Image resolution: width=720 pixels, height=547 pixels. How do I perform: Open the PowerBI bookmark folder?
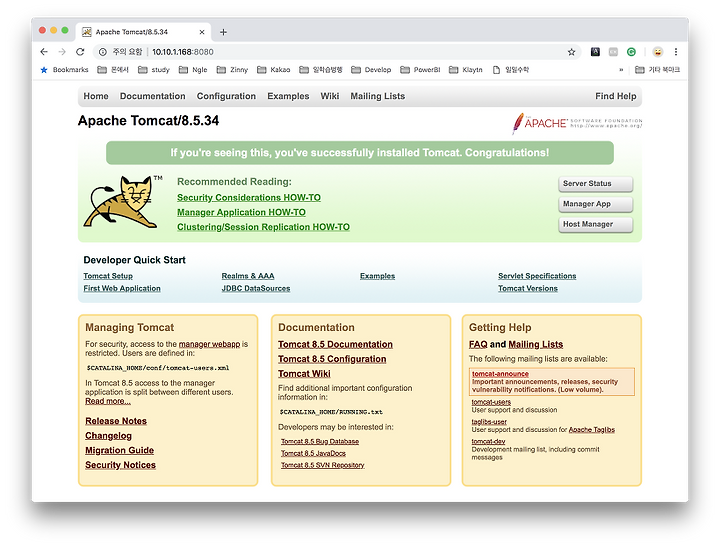pyautogui.click(x=420, y=70)
